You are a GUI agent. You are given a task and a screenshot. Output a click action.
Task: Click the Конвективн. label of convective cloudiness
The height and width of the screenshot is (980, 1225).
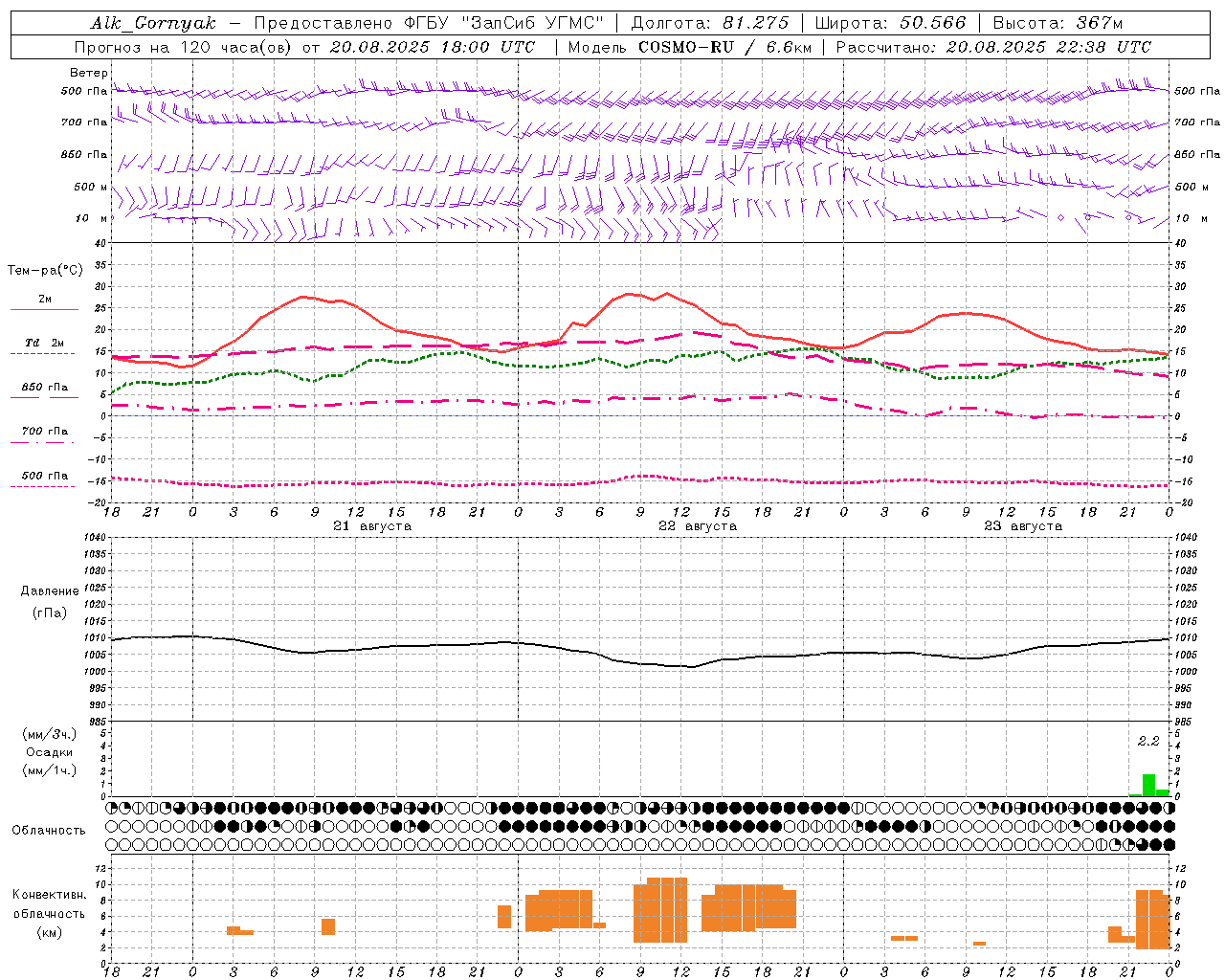pos(50,895)
